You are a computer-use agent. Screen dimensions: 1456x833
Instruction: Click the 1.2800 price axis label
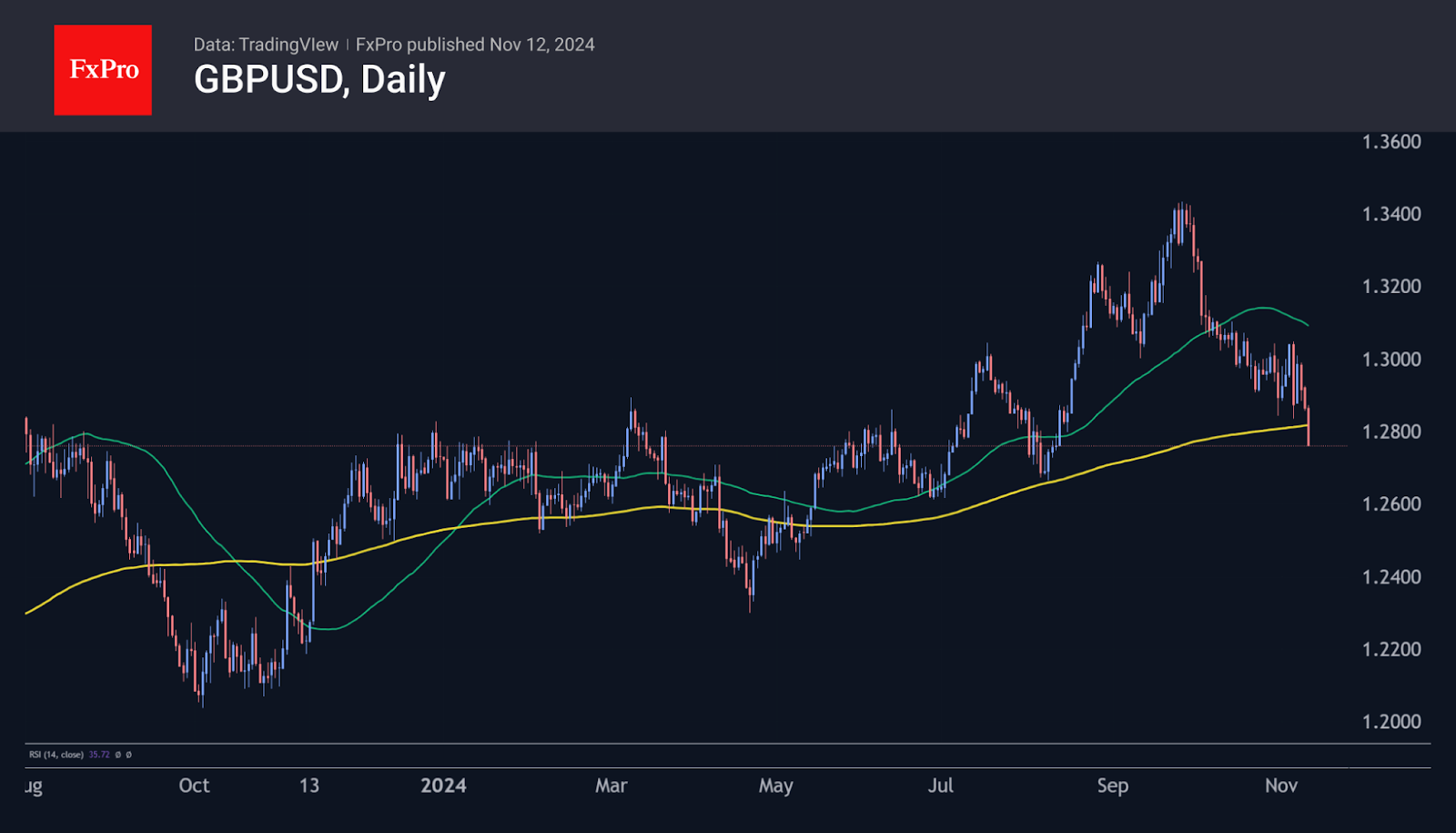[x=1391, y=432]
